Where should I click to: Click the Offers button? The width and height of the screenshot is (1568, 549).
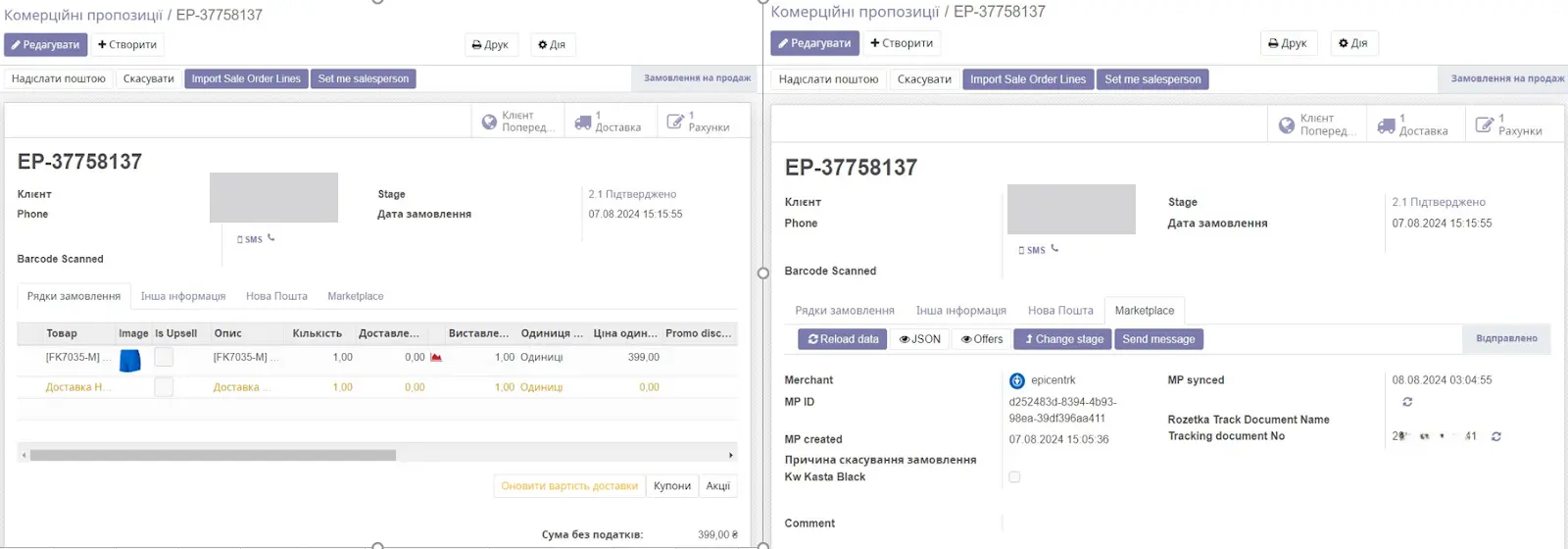point(982,339)
